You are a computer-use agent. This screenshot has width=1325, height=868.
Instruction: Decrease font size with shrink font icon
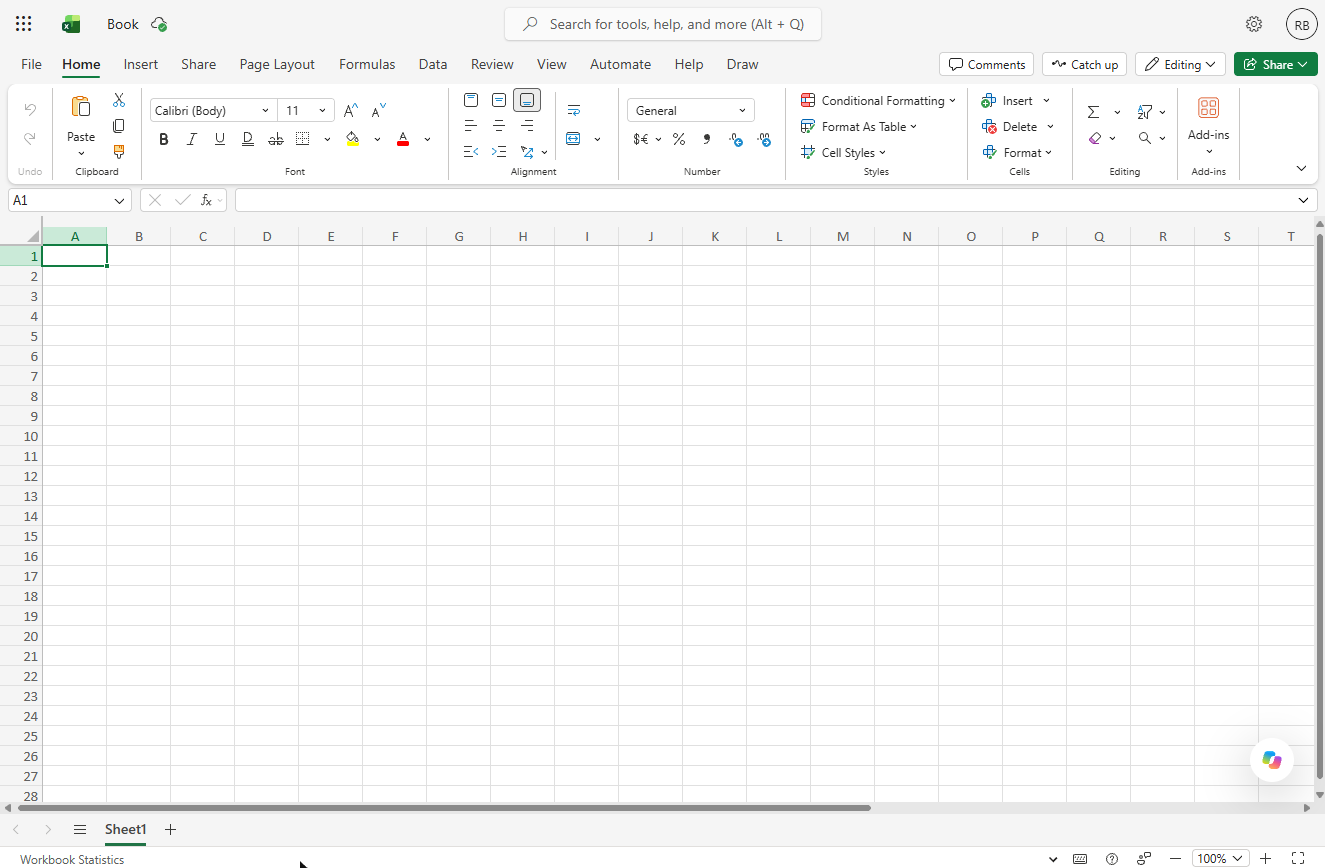379,110
